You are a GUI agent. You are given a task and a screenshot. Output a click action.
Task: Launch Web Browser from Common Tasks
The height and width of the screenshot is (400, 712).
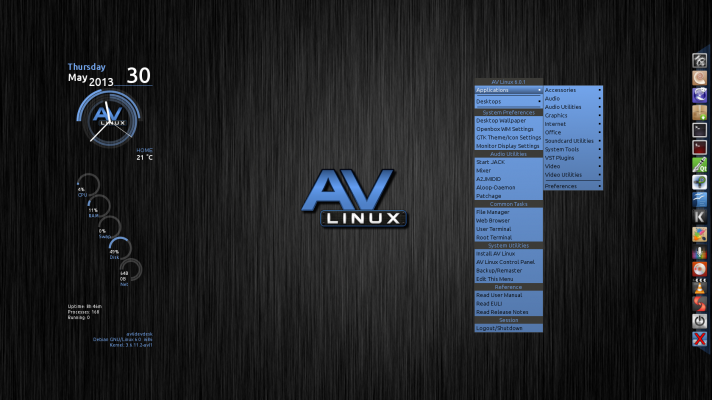coord(509,221)
